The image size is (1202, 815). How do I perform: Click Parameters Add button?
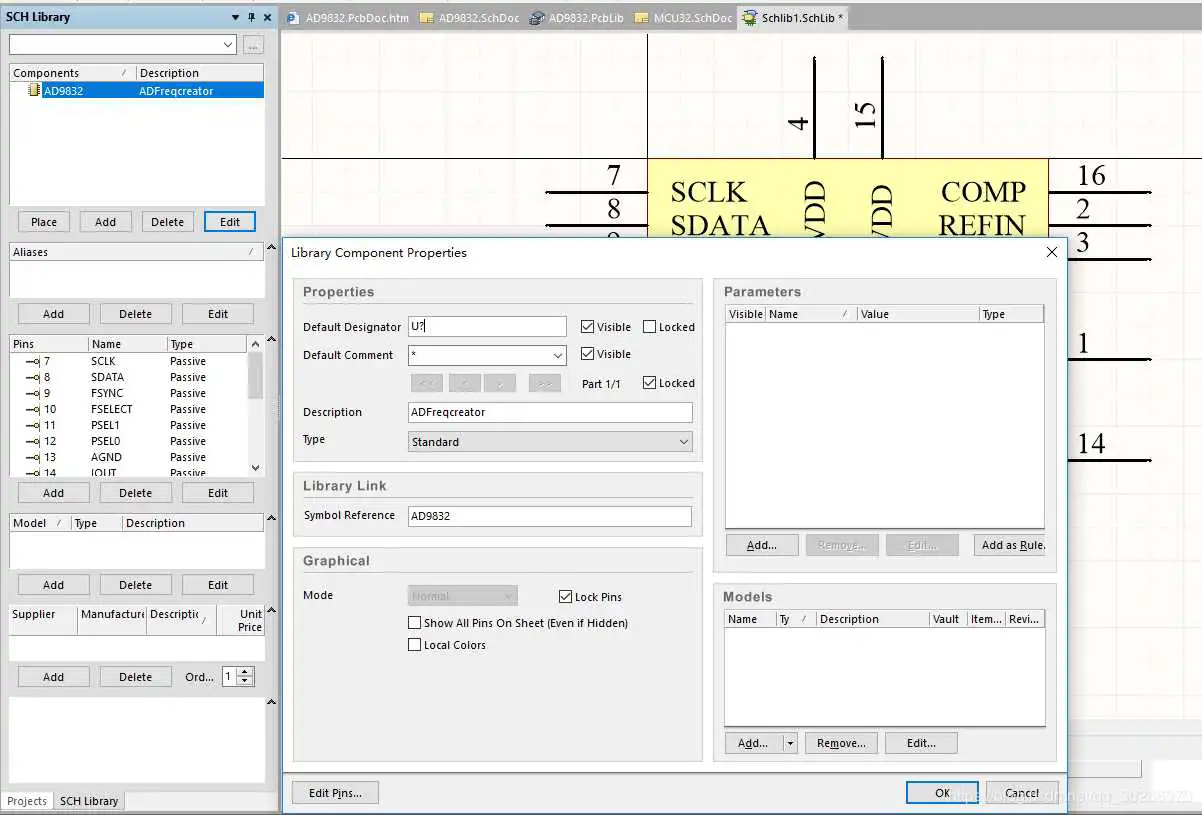[762, 545]
